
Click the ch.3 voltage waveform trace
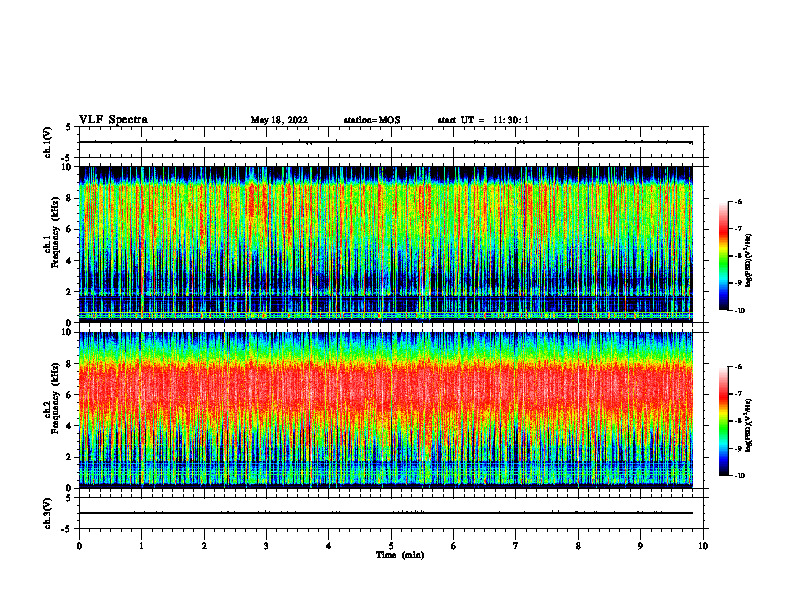386,513
